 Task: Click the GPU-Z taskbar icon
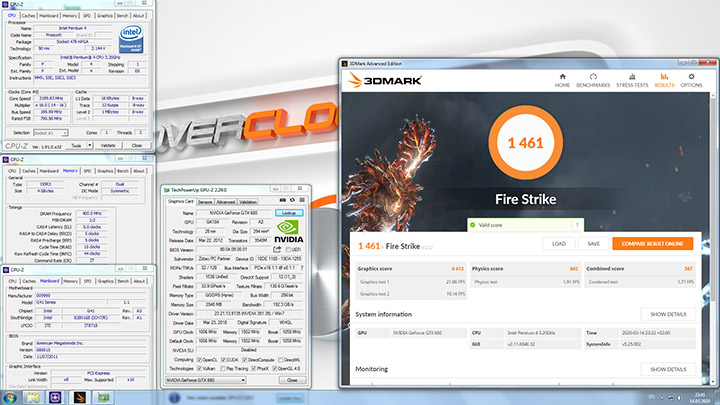(103, 397)
